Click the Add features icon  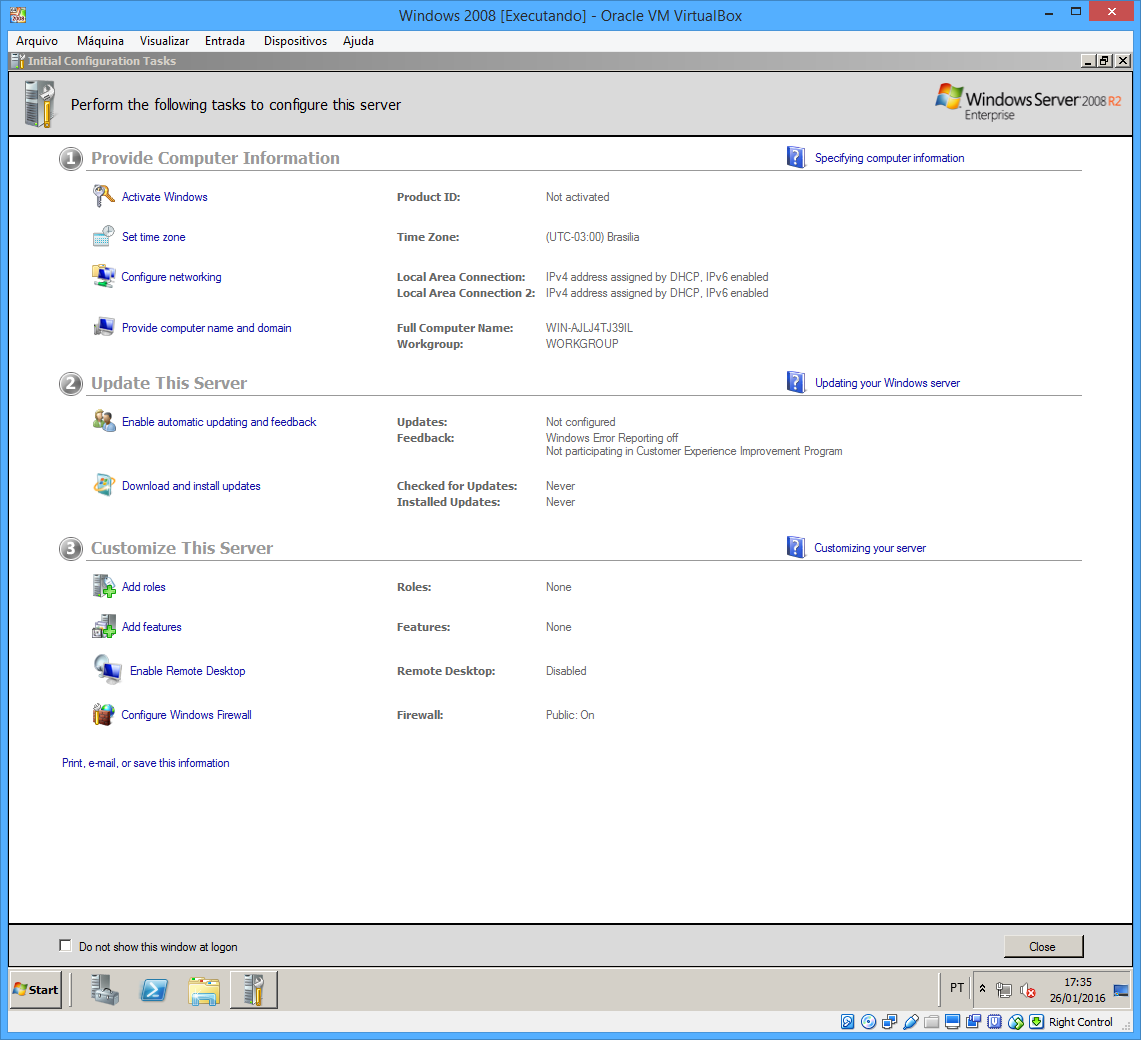click(x=103, y=626)
